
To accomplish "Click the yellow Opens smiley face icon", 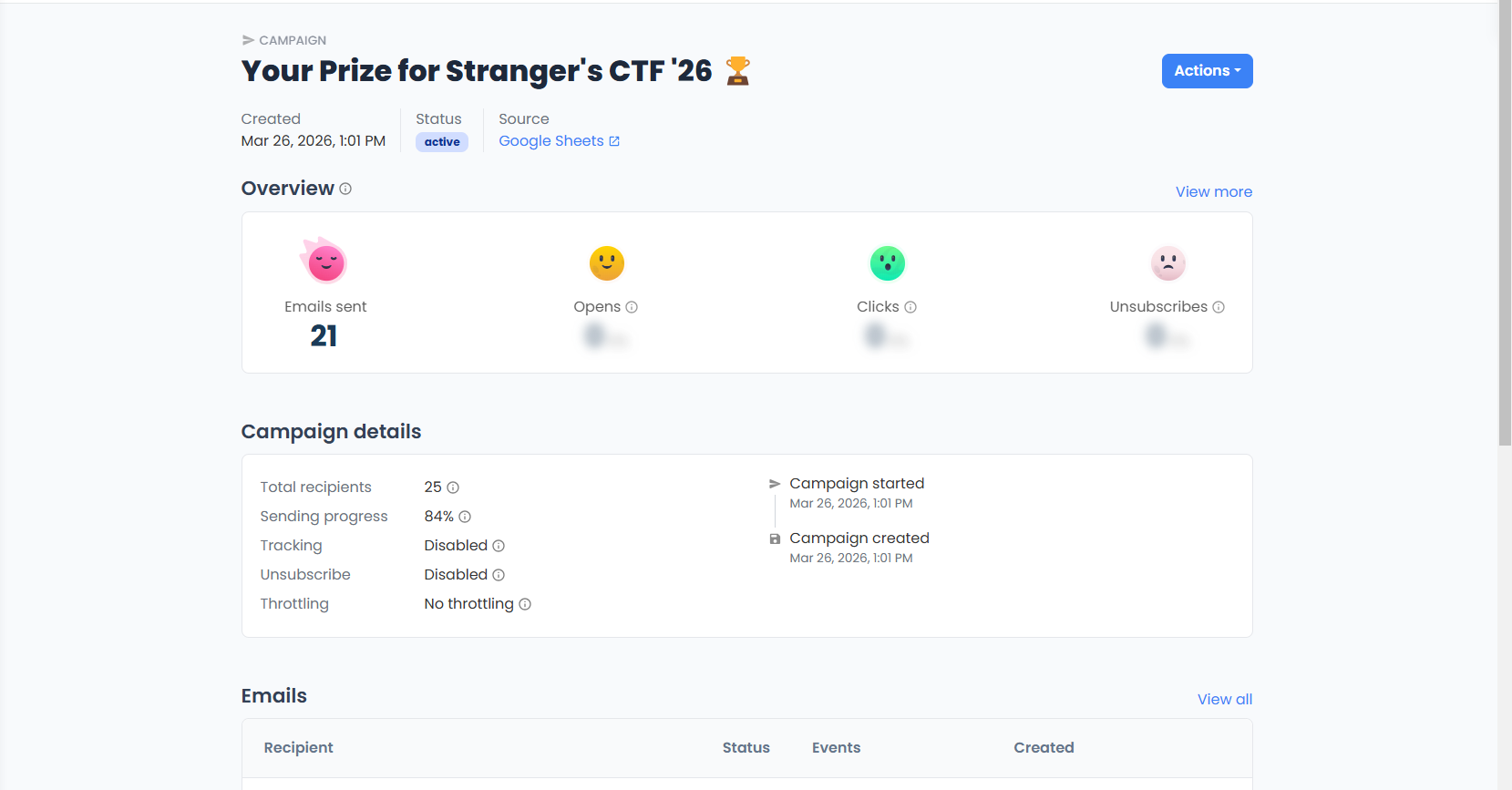I will 606,263.
